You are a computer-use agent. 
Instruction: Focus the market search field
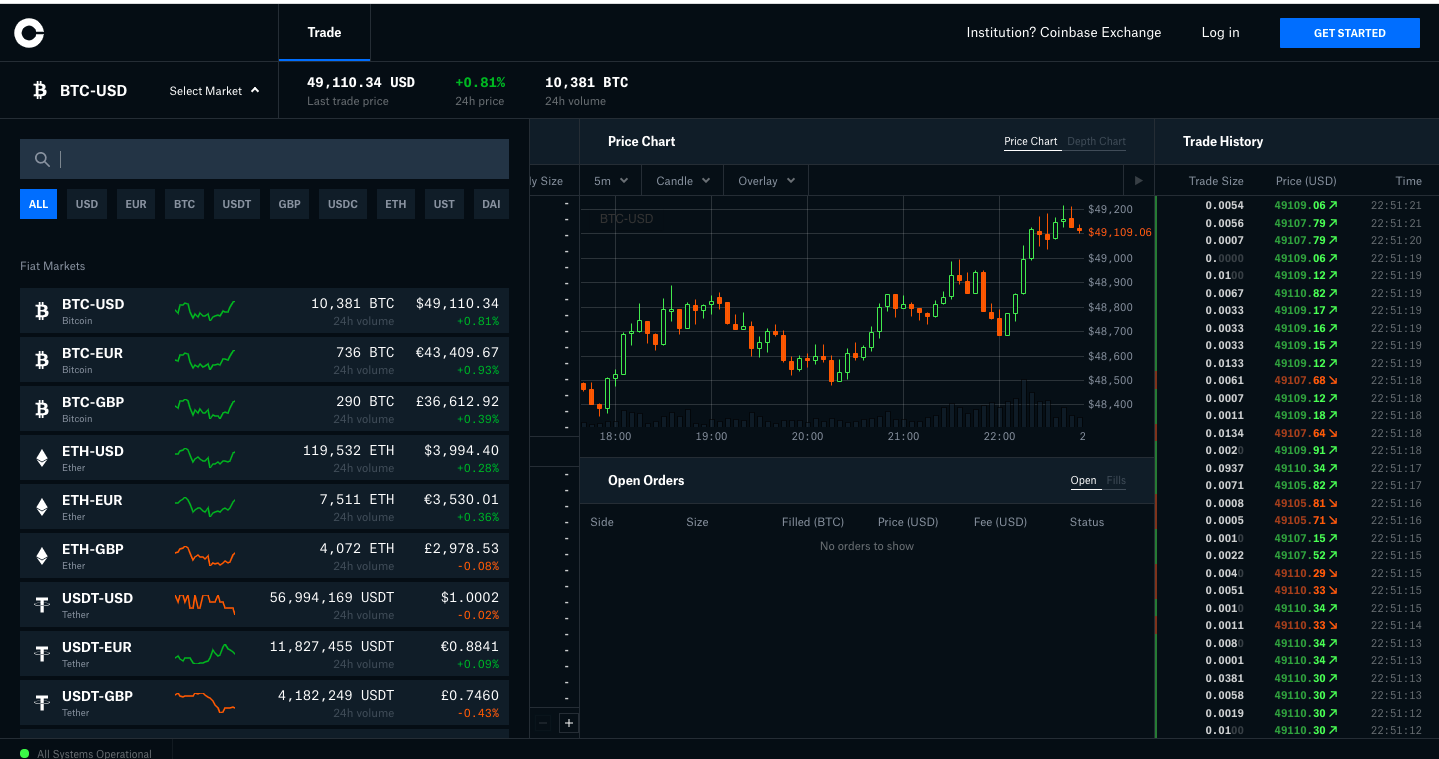click(x=264, y=159)
